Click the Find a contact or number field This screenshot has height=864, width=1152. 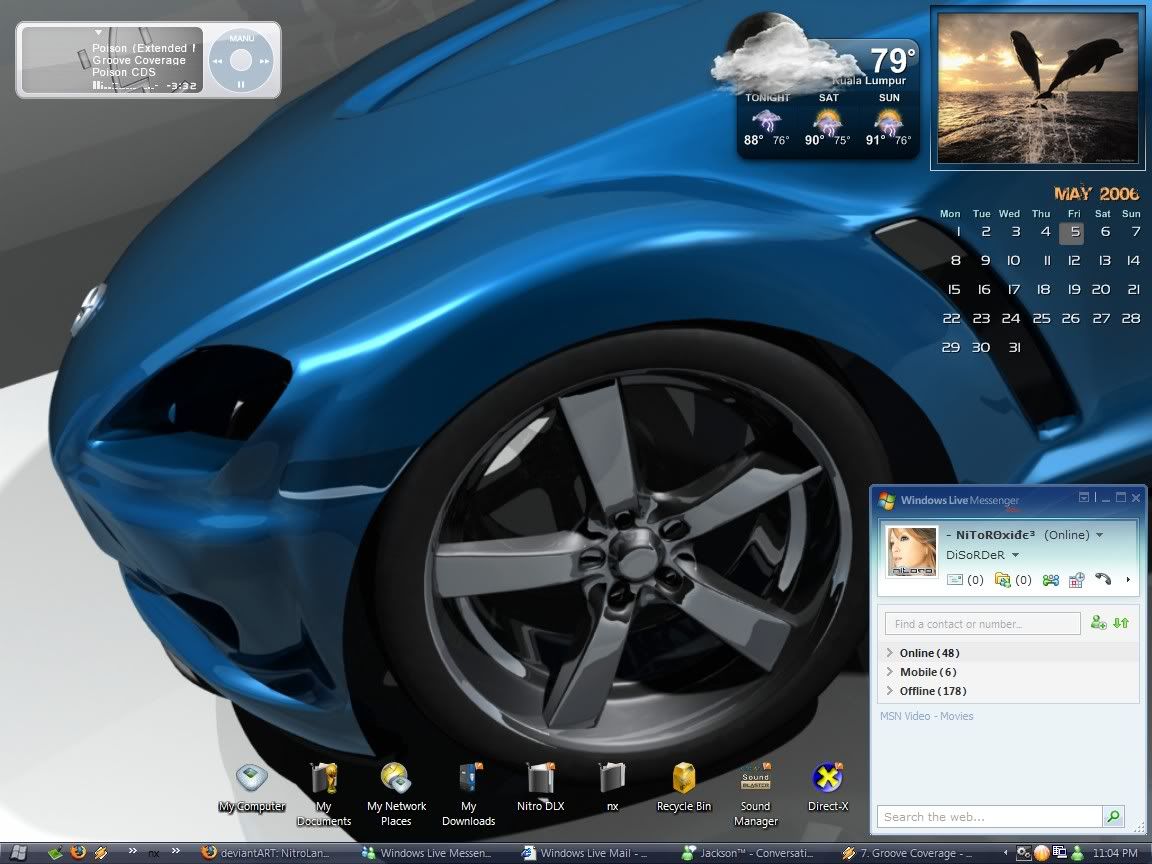click(x=982, y=624)
